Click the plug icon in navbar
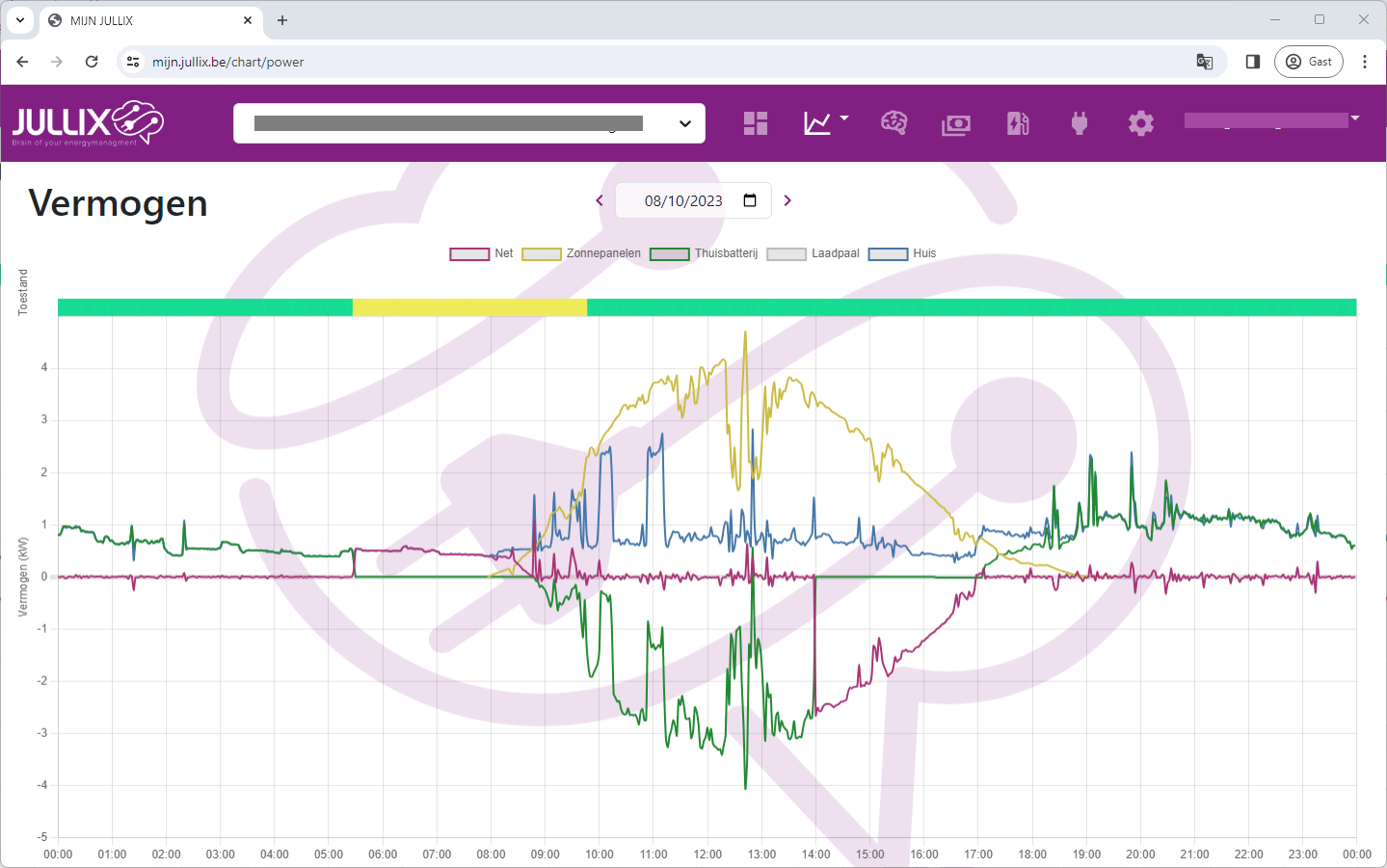Image resolution: width=1387 pixels, height=868 pixels. [1080, 123]
